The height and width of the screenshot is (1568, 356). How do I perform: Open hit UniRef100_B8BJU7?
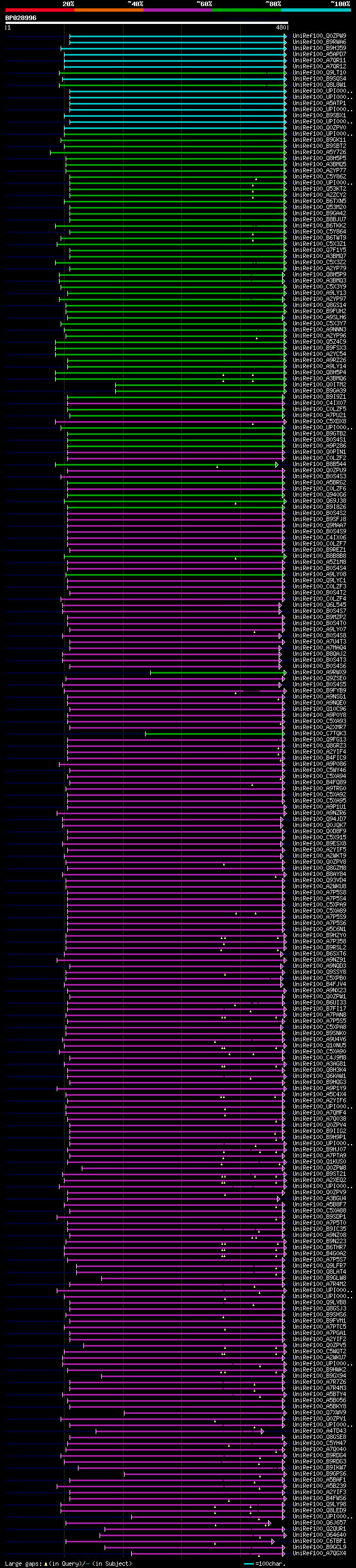[x=319, y=220]
